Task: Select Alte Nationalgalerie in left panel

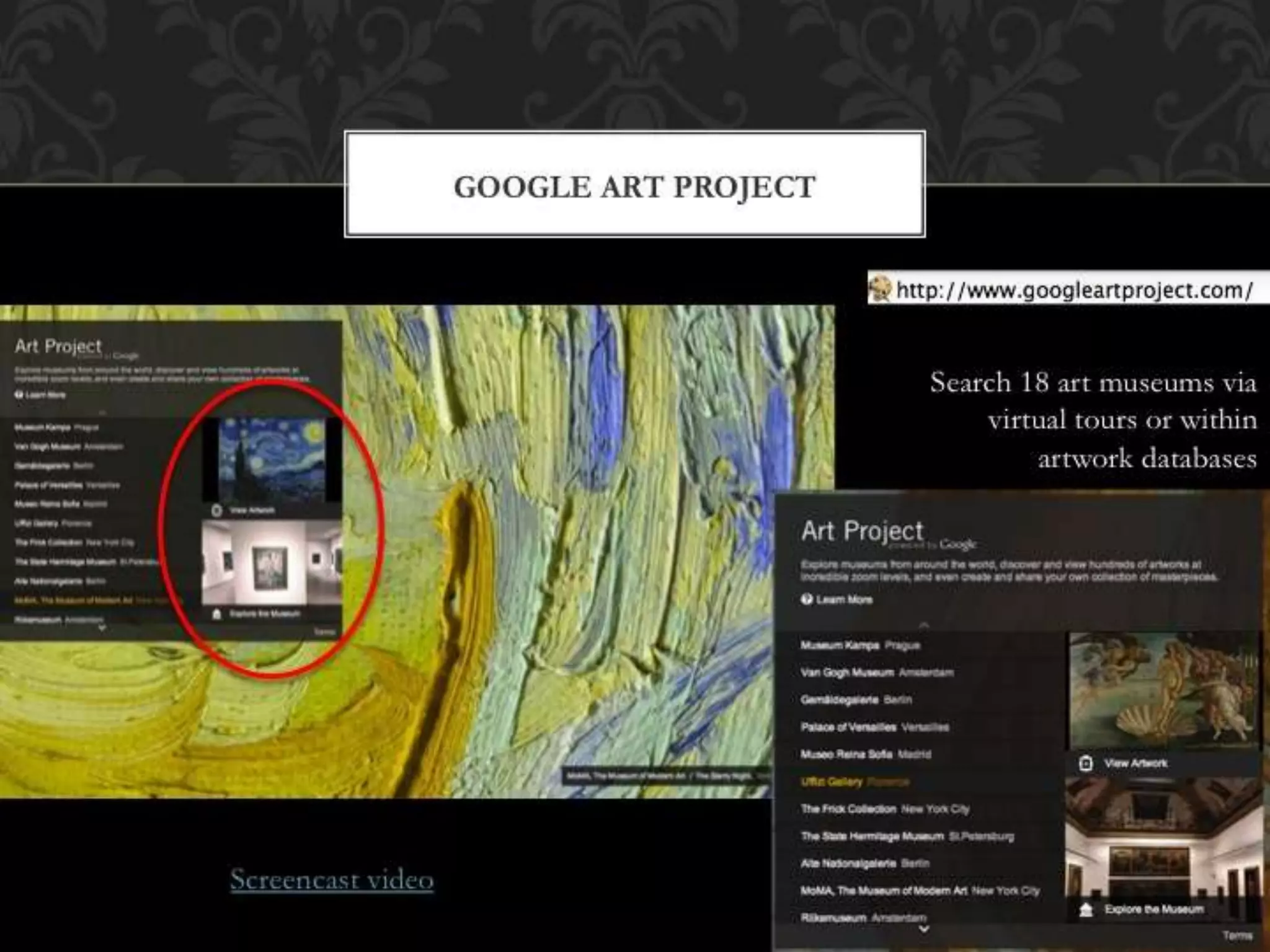Action: (60, 581)
